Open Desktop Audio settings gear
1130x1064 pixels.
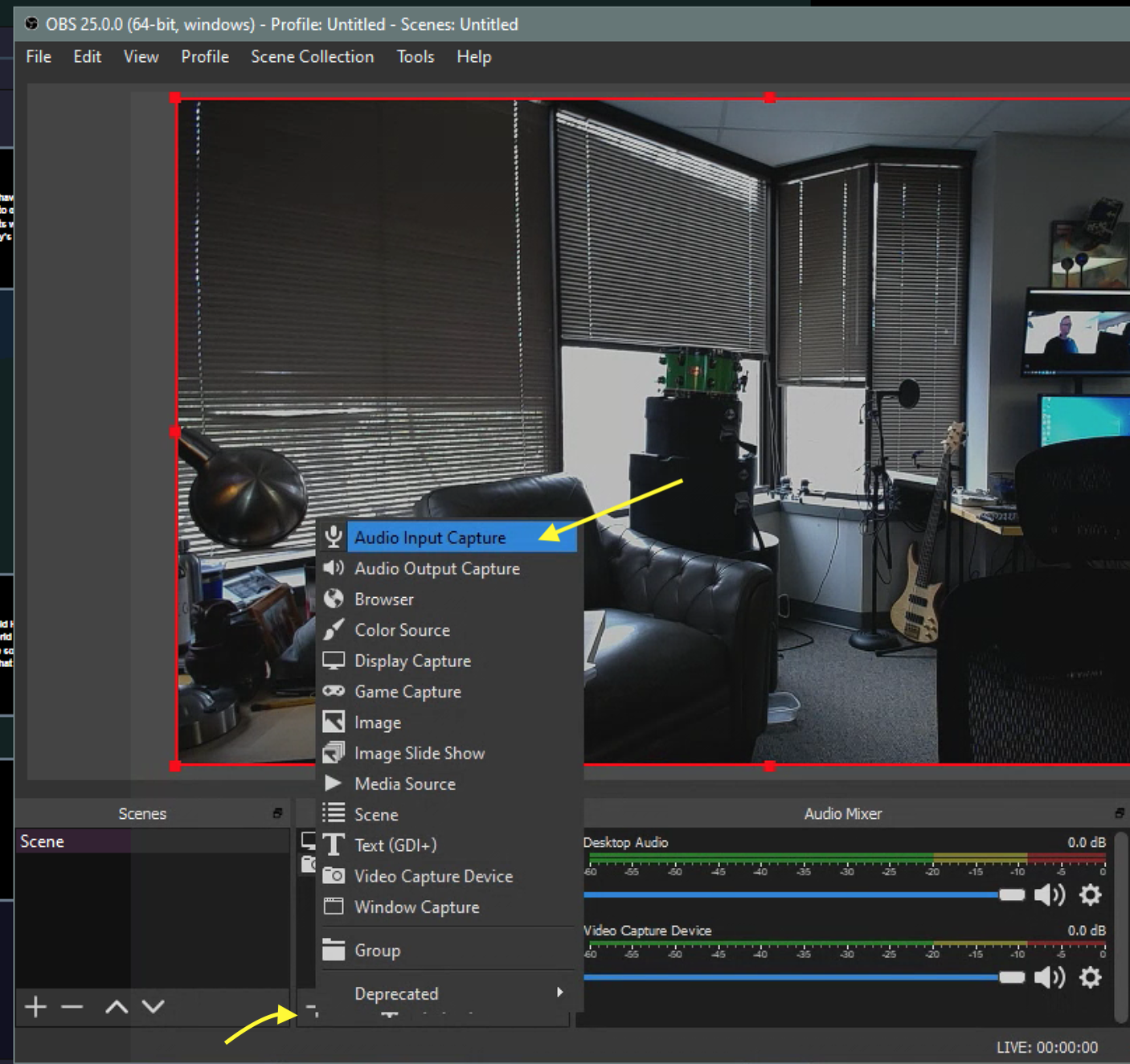(1090, 894)
